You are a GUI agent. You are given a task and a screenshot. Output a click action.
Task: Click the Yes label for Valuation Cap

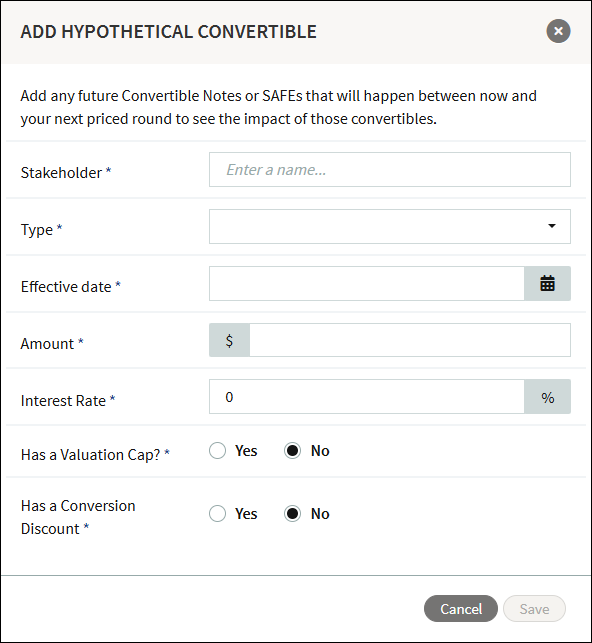pyautogui.click(x=246, y=451)
